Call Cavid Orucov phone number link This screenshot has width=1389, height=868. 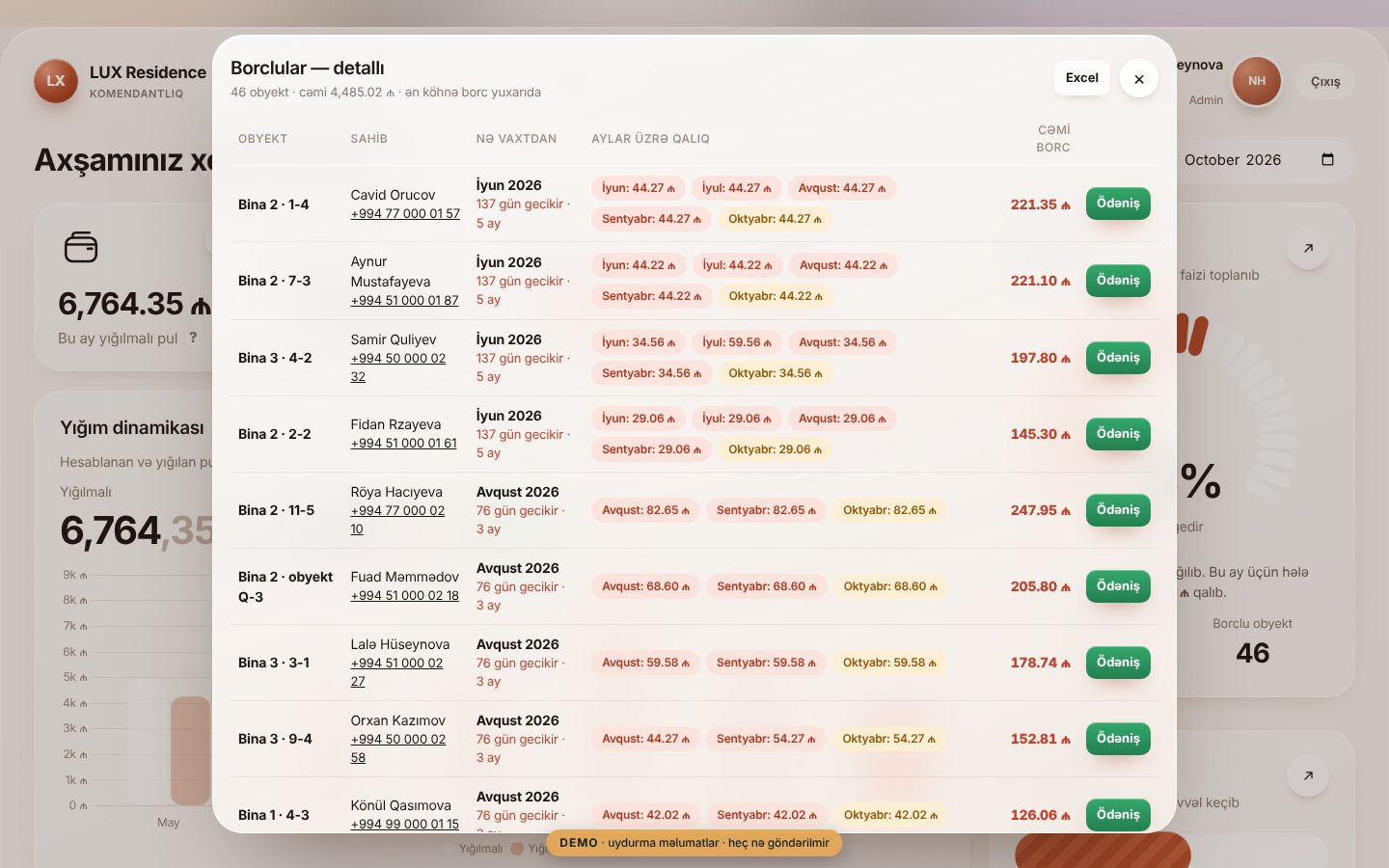[x=405, y=213]
